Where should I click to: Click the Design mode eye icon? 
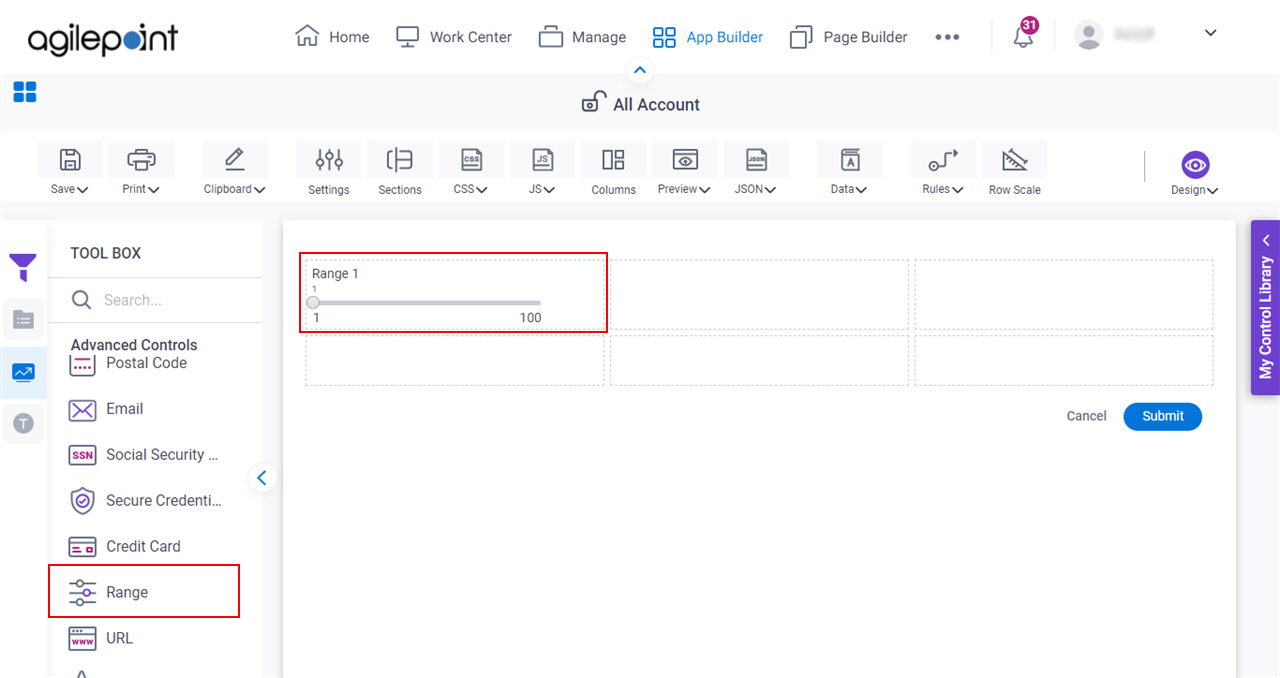pyautogui.click(x=1195, y=164)
